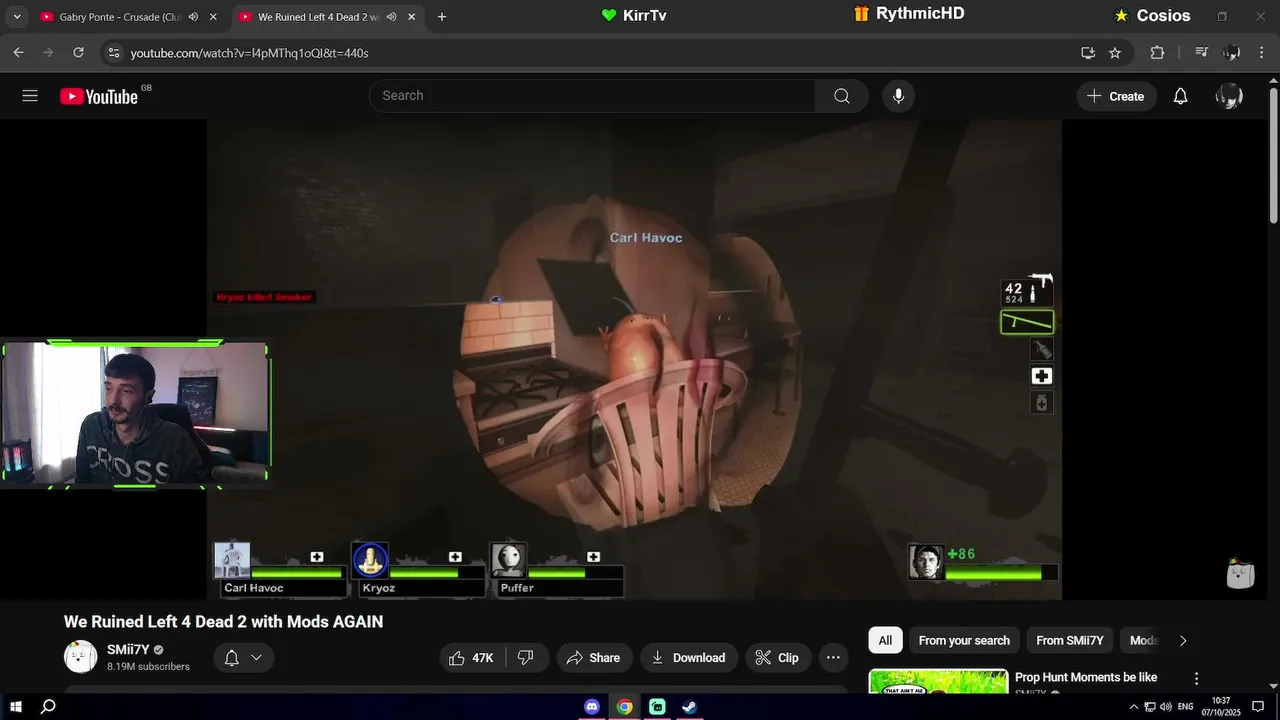Viewport: 1280px width, 720px height.
Task: Click floating cat extension icon
Action: tap(1240, 573)
